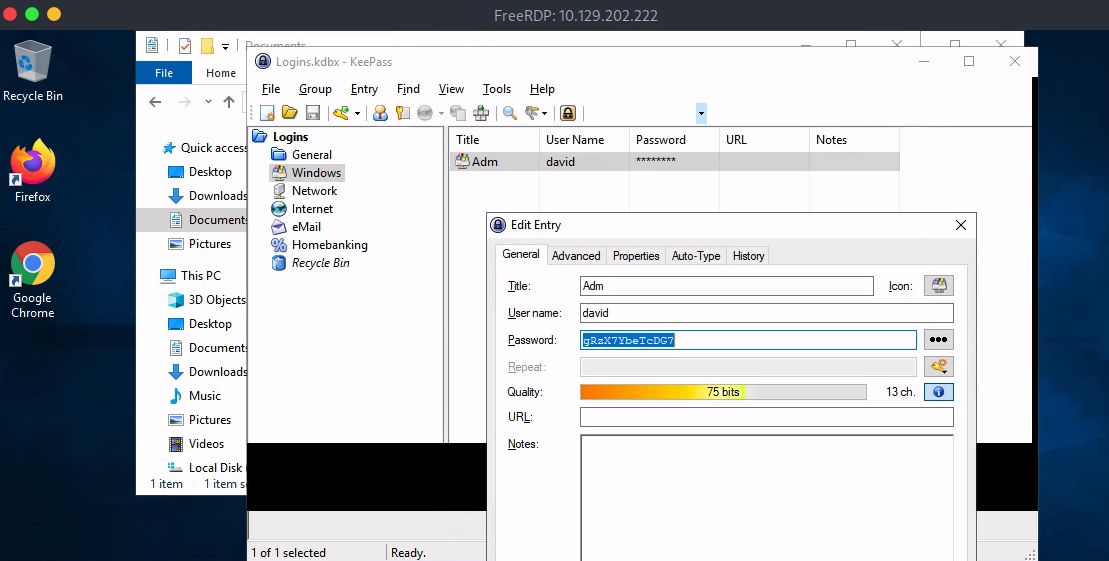Click the Title column header
This screenshot has width=1109, height=561.
[x=494, y=139]
